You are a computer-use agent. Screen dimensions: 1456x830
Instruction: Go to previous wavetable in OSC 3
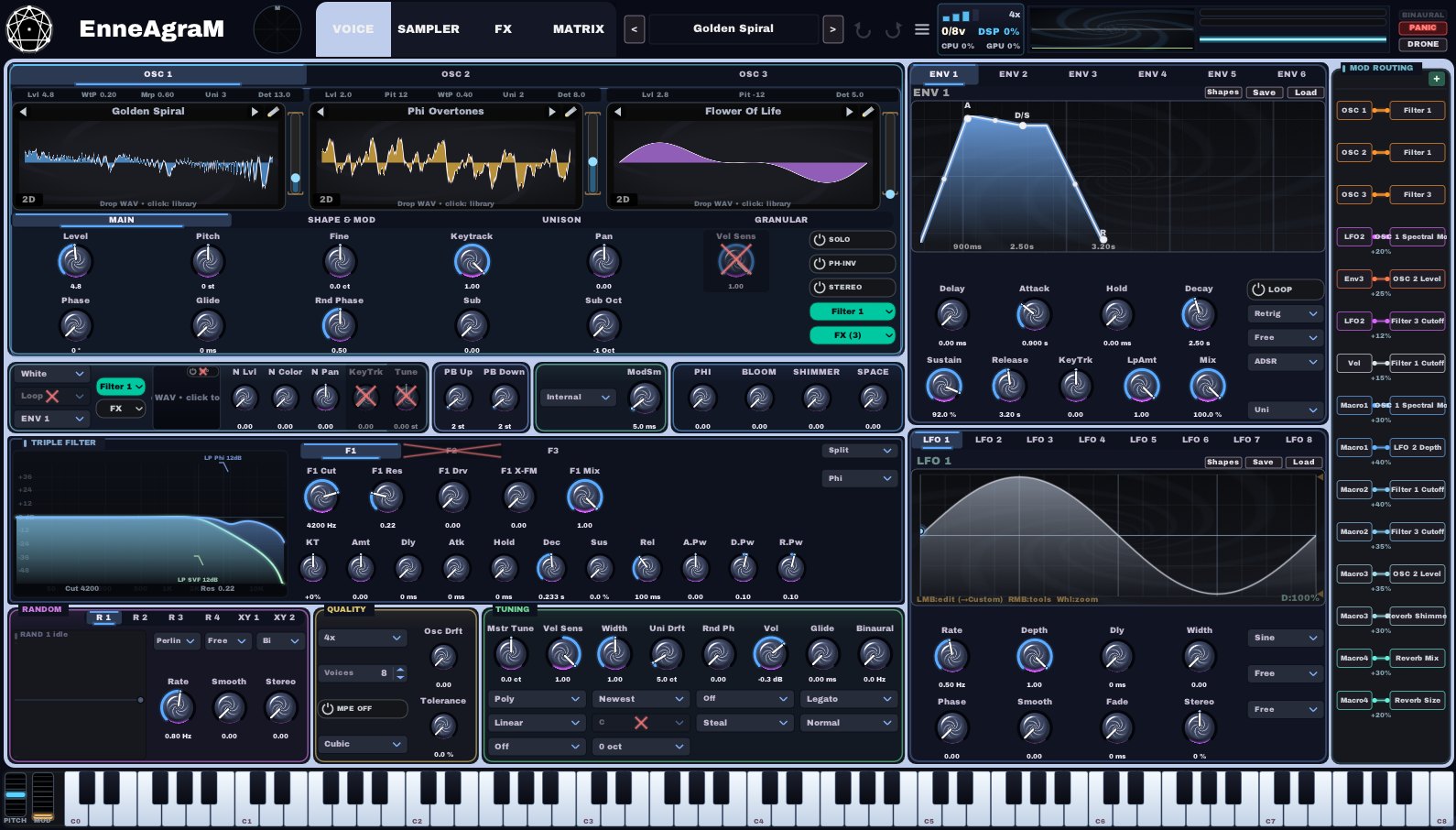click(618, 112)
